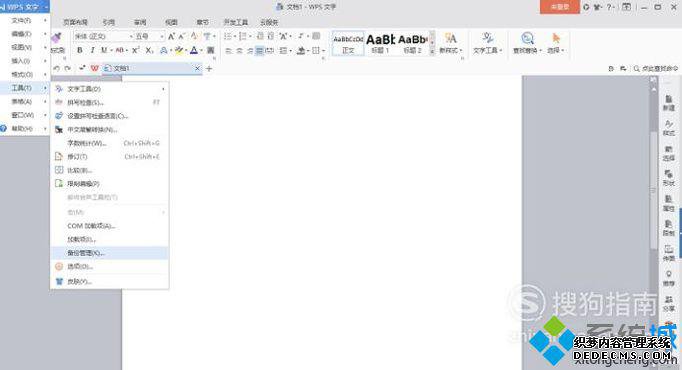Click the paragraph shading bucket icon
The image size is (682, 370).
point(301,51)
